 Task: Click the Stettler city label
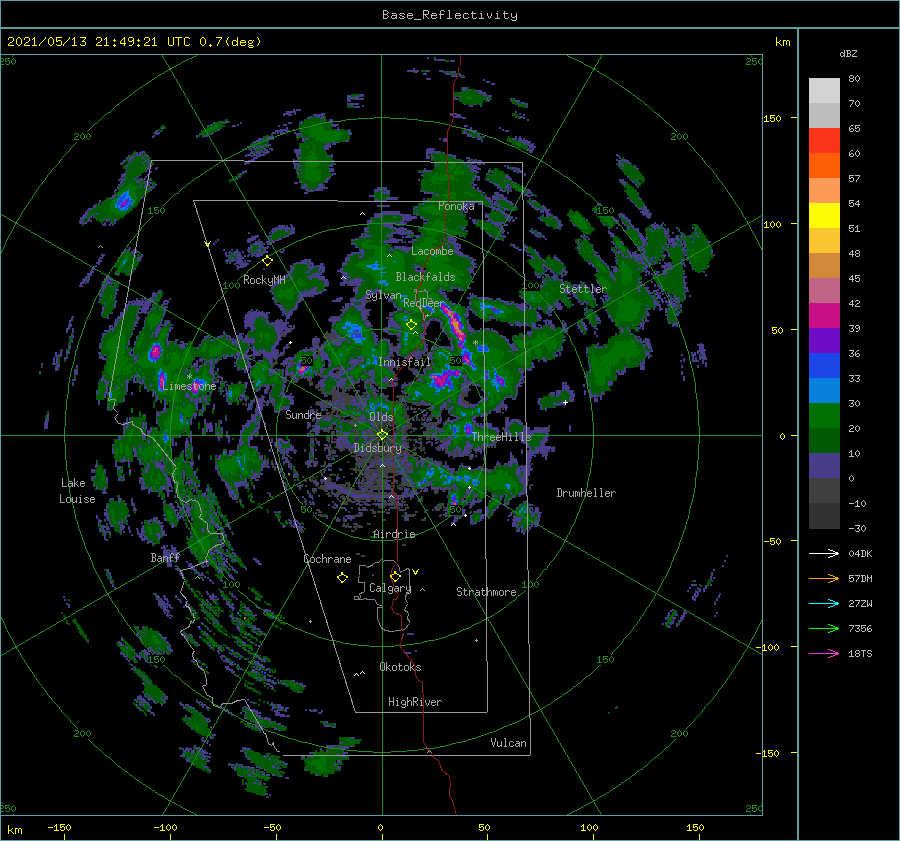click(x=583, y=289)
